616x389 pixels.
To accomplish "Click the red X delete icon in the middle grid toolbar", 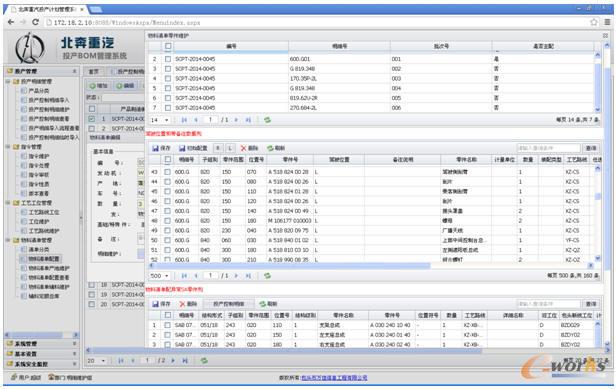I will point(243,148).
